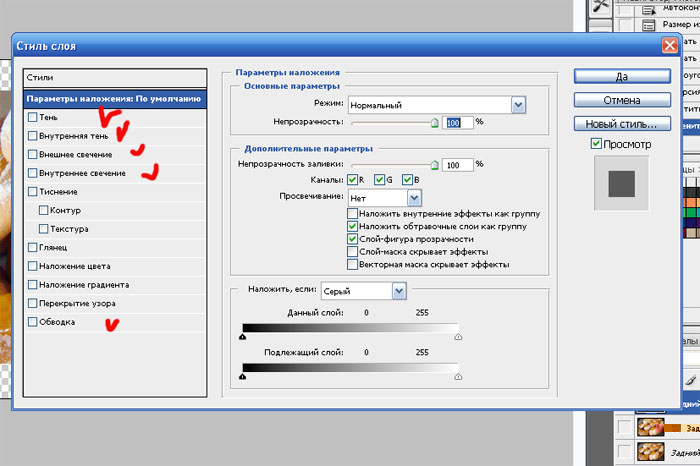This screenshot has width=700, height=466.
Task: Click the main Непрозрачность value field
Action: tap(457, 121)
